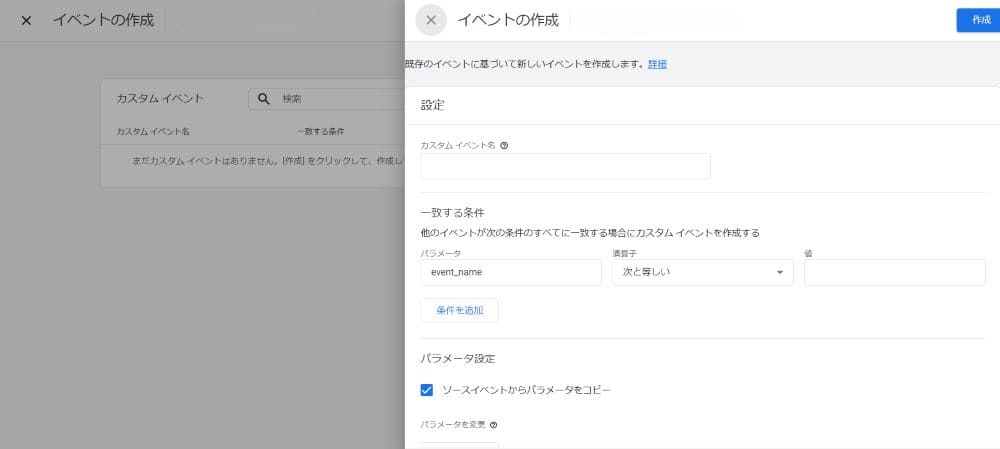Click the partially visible button under パラメータを変更
Image resolution: width=1000 pixels, height=449 pixels.
[459, 445]
